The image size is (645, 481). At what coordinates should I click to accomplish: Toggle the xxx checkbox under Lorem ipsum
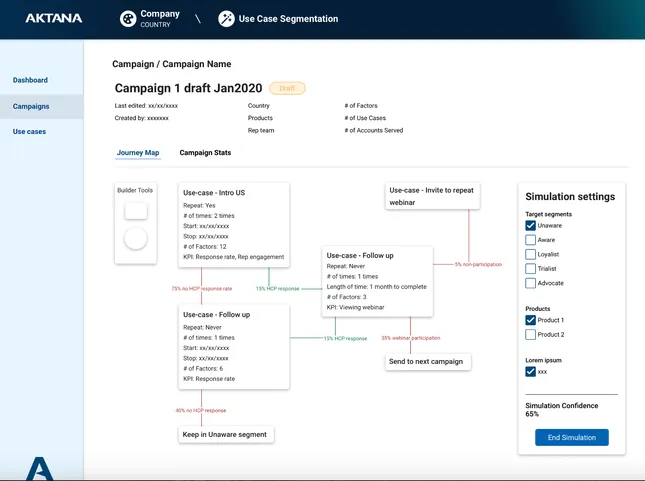tap(530, 372)
